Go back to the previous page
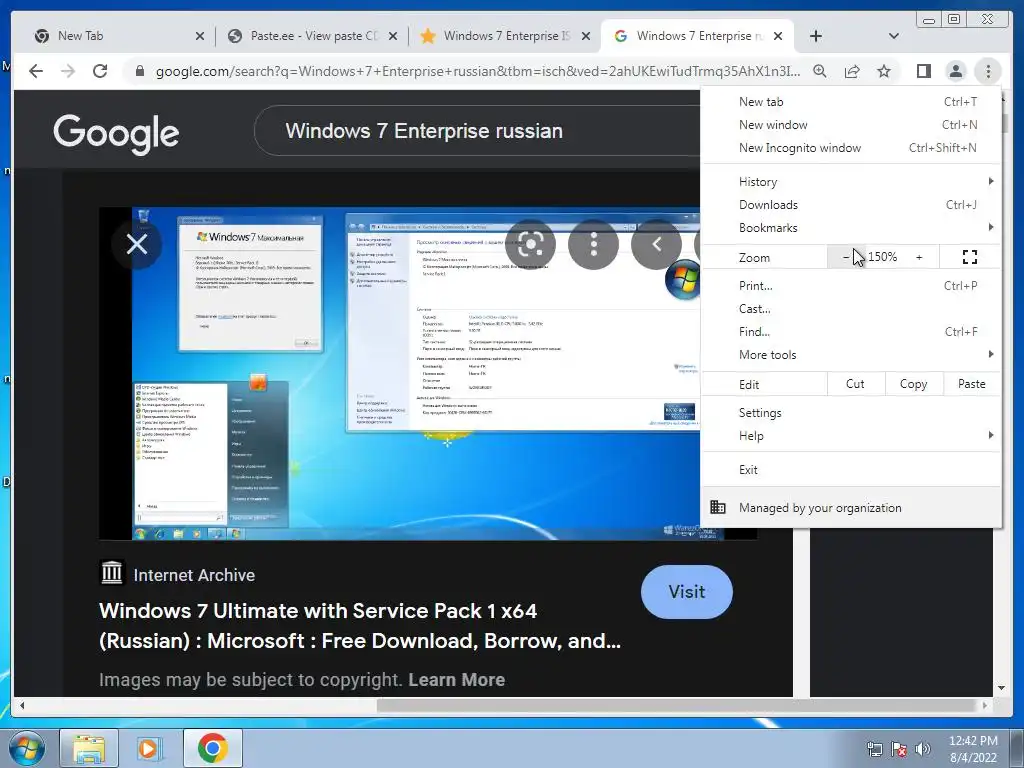Screen dimensions: 1024x768 pos(36,71)
